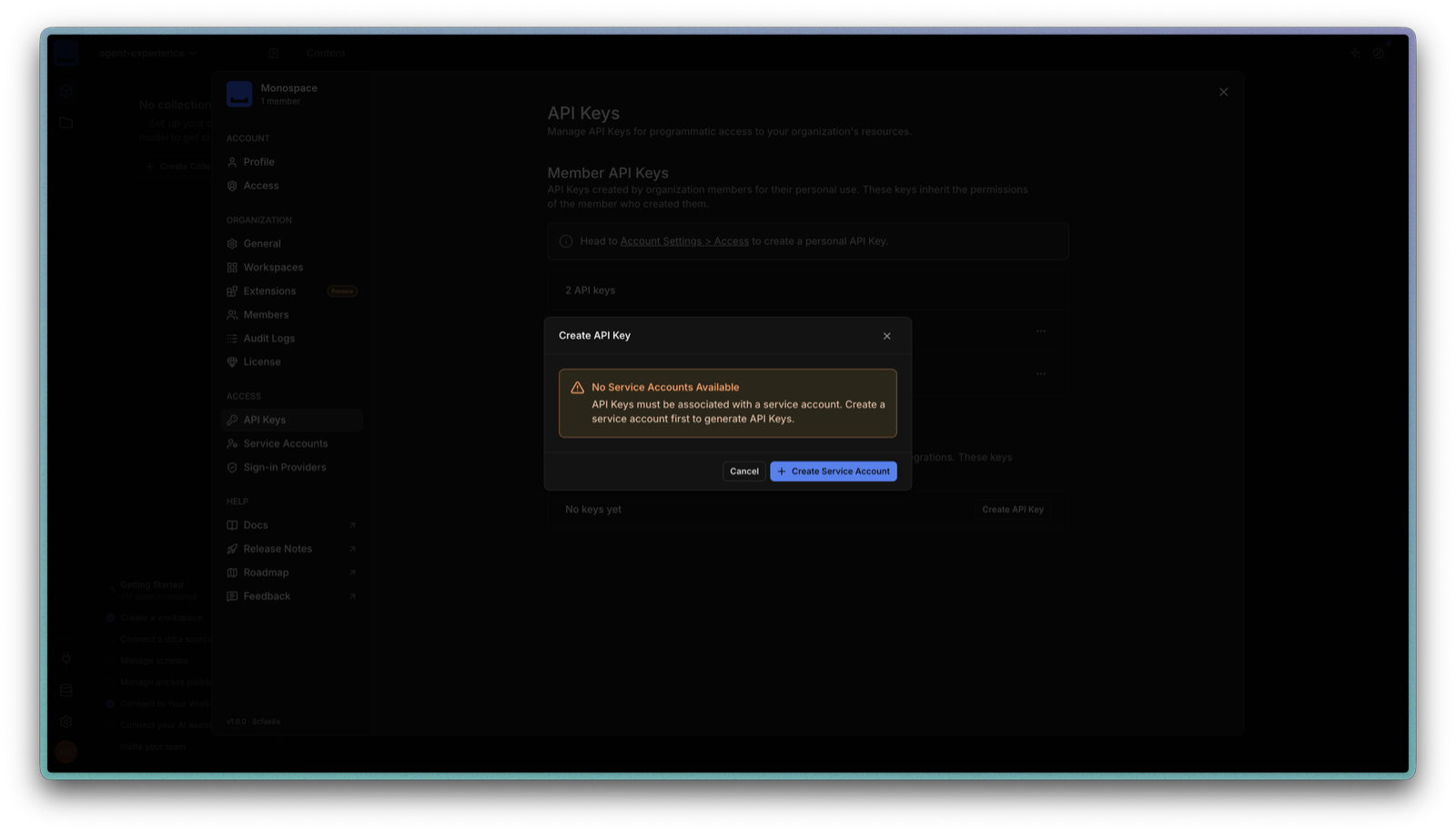This screenshot has width=1456, height=833.
Task: Click the 'Member API Keys' heading
Action: click(608, 173)
